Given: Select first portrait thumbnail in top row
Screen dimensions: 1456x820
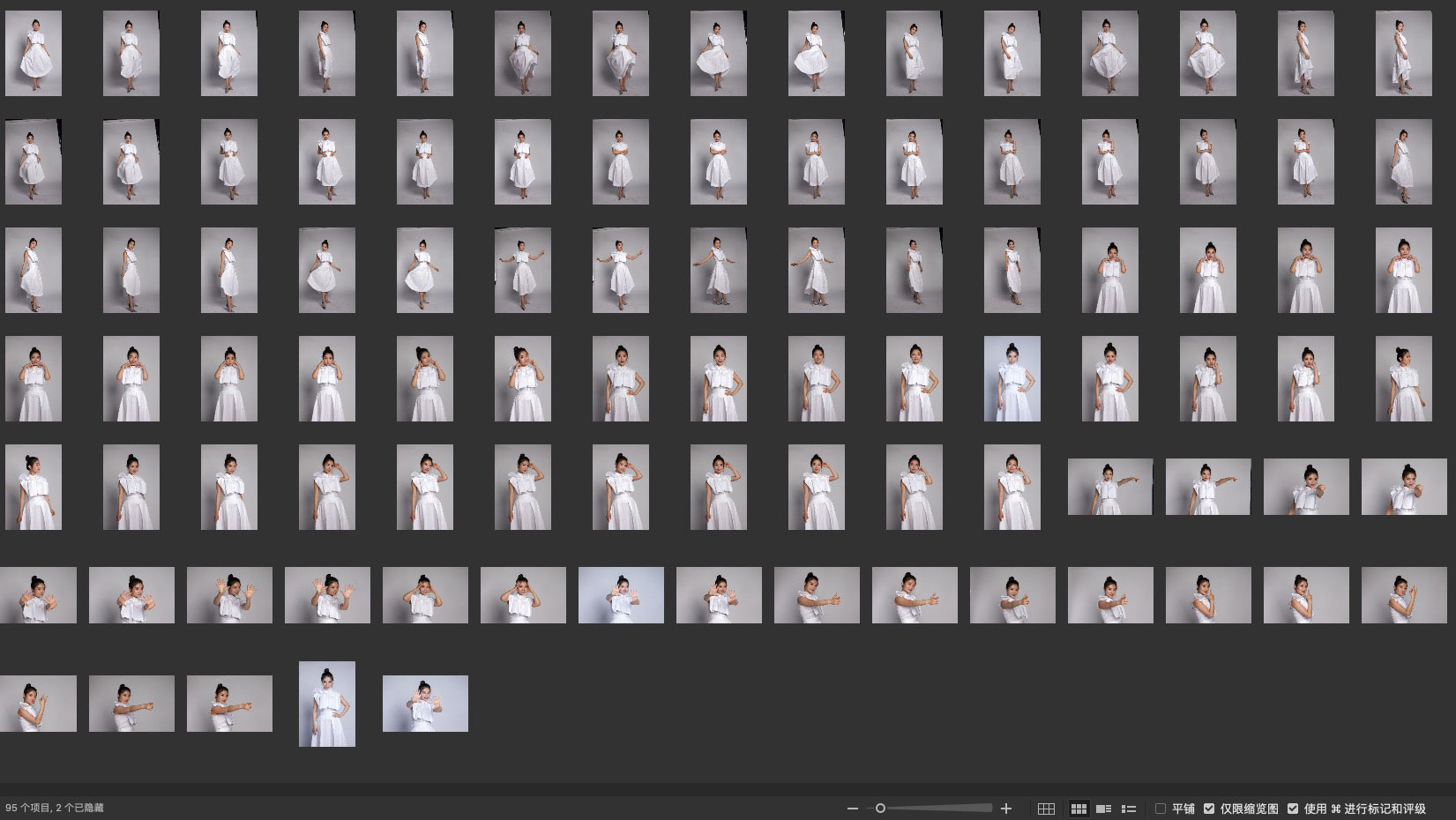Looking at the screenshot, I should pyautogui.click(x=34, y=54).
